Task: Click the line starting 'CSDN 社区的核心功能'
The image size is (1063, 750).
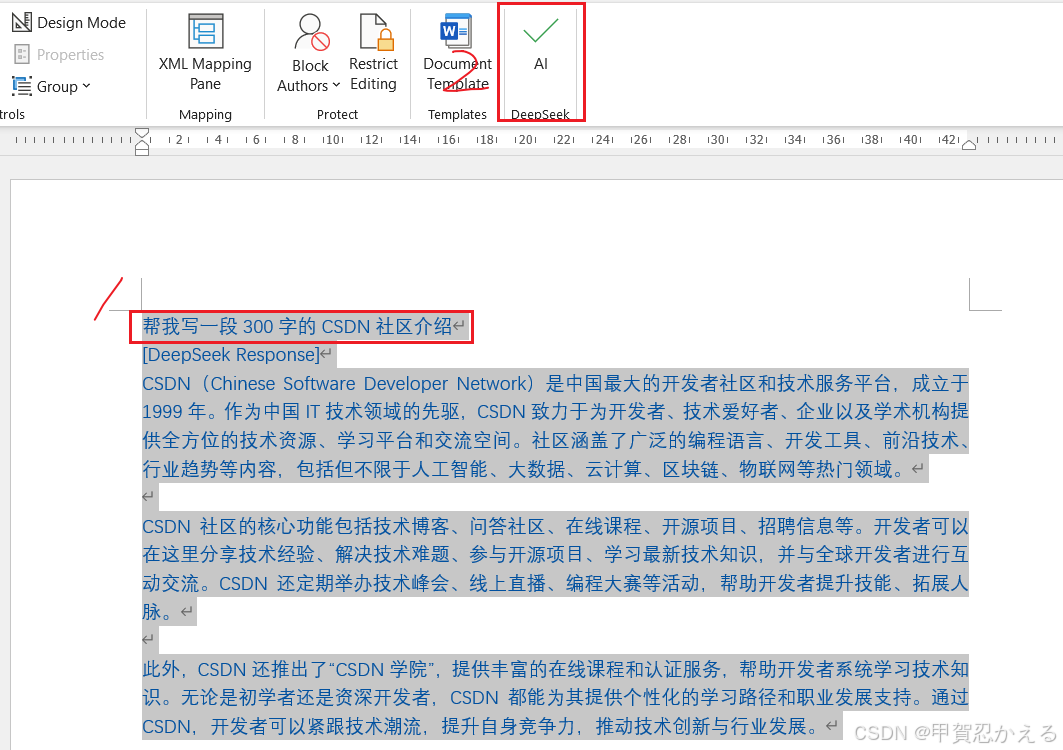Action: tap(555, 526)
